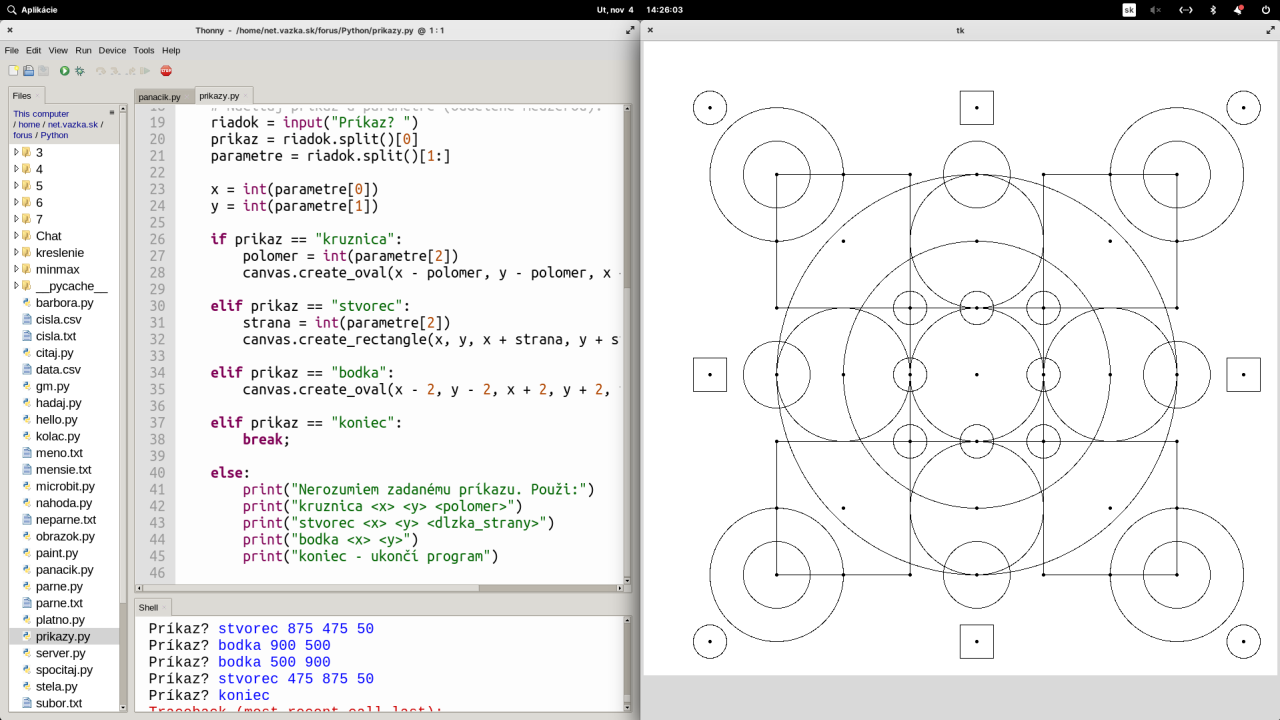Click the Save file toolbar icon

(x=43, y=71)
